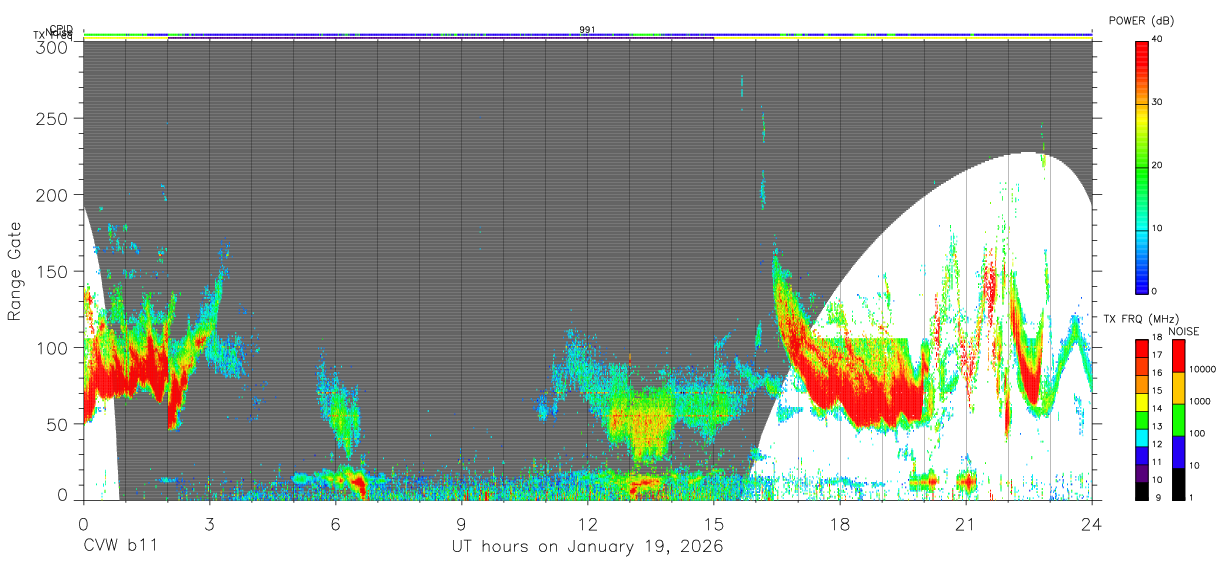The image size is (1228, 567).
Task: Click the green swatch in NOISE legend
Action: 1177,420
